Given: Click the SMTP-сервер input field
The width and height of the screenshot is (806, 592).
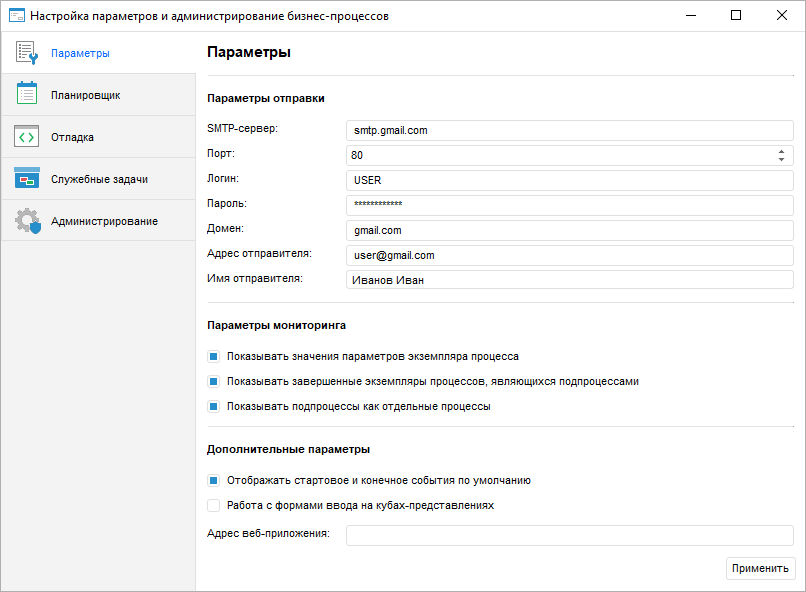Looking at the screenshot, I should coord(569,130).
